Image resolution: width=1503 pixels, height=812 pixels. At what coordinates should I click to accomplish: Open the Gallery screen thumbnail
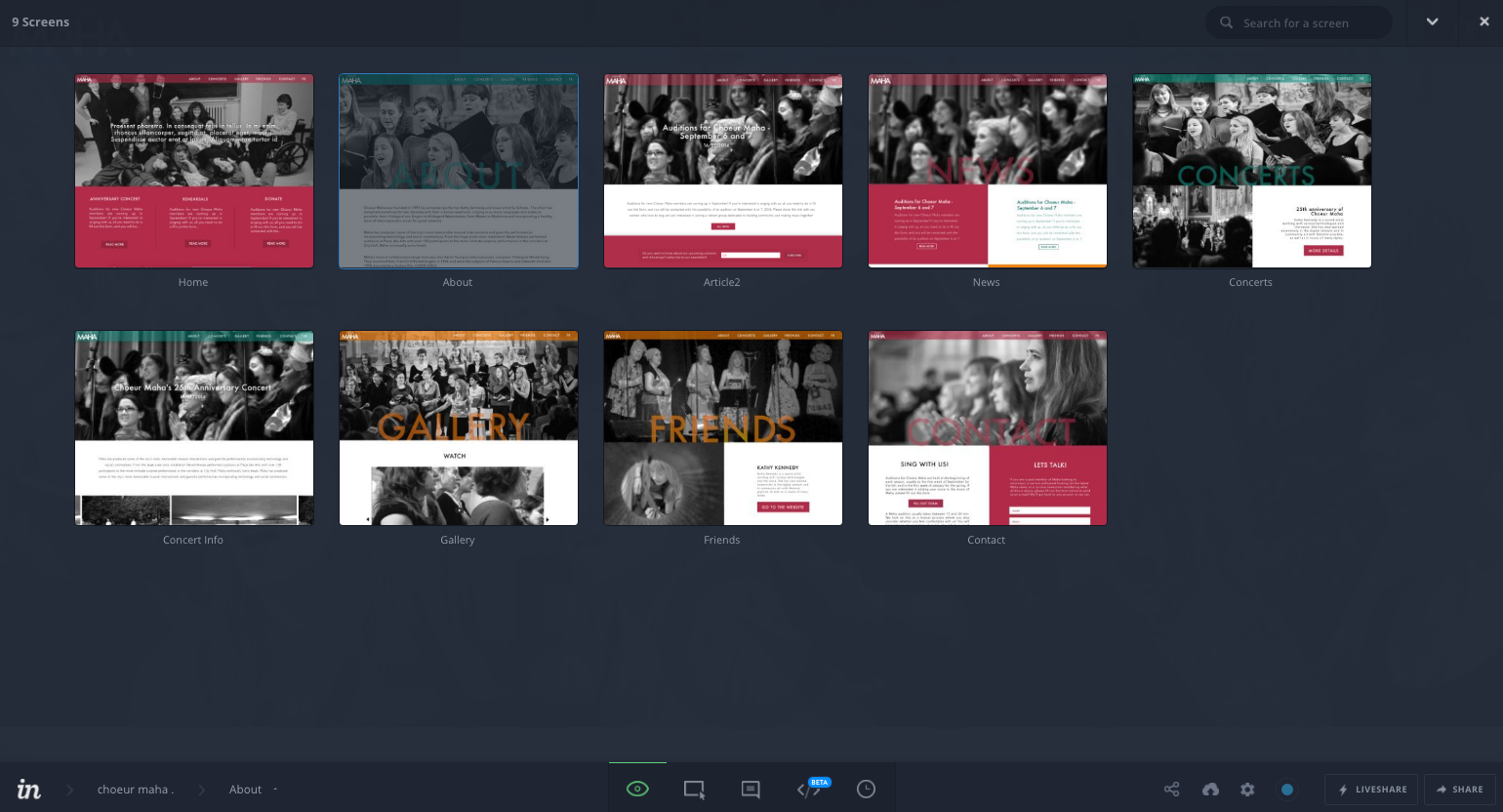tap(458, 427)
